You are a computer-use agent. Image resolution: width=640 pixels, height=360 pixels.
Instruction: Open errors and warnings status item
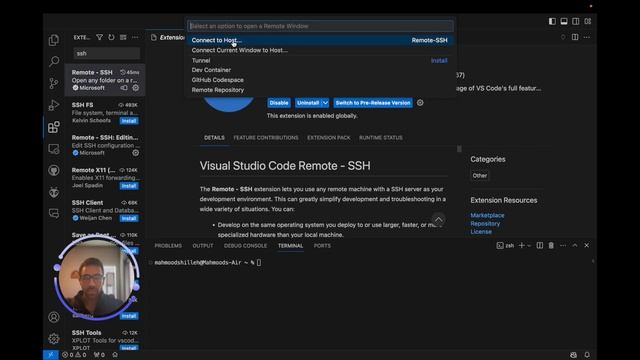(x=74, y=355)
